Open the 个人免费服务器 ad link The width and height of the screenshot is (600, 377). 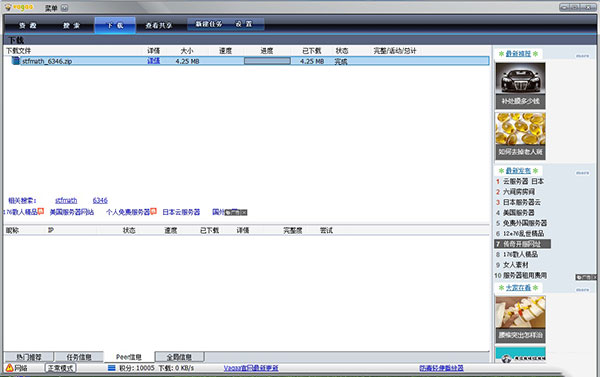point(128,212)
